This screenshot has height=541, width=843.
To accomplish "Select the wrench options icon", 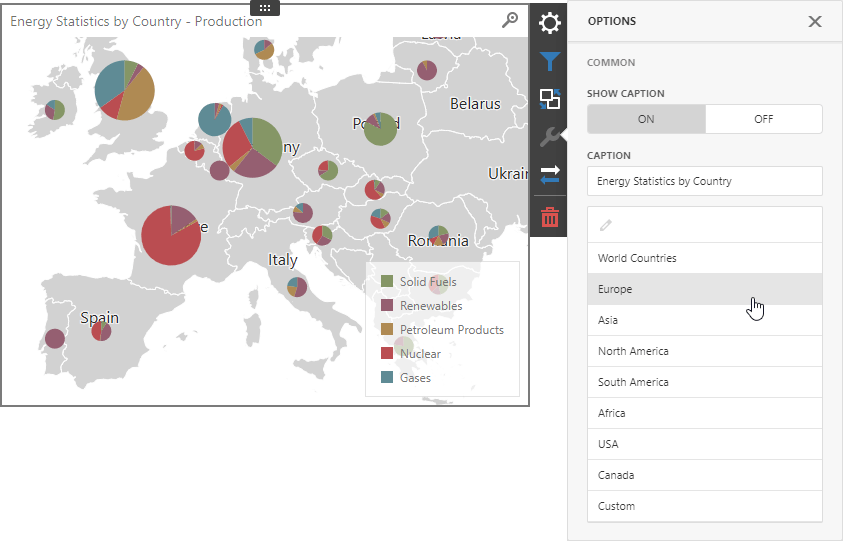I will (549, 137).
